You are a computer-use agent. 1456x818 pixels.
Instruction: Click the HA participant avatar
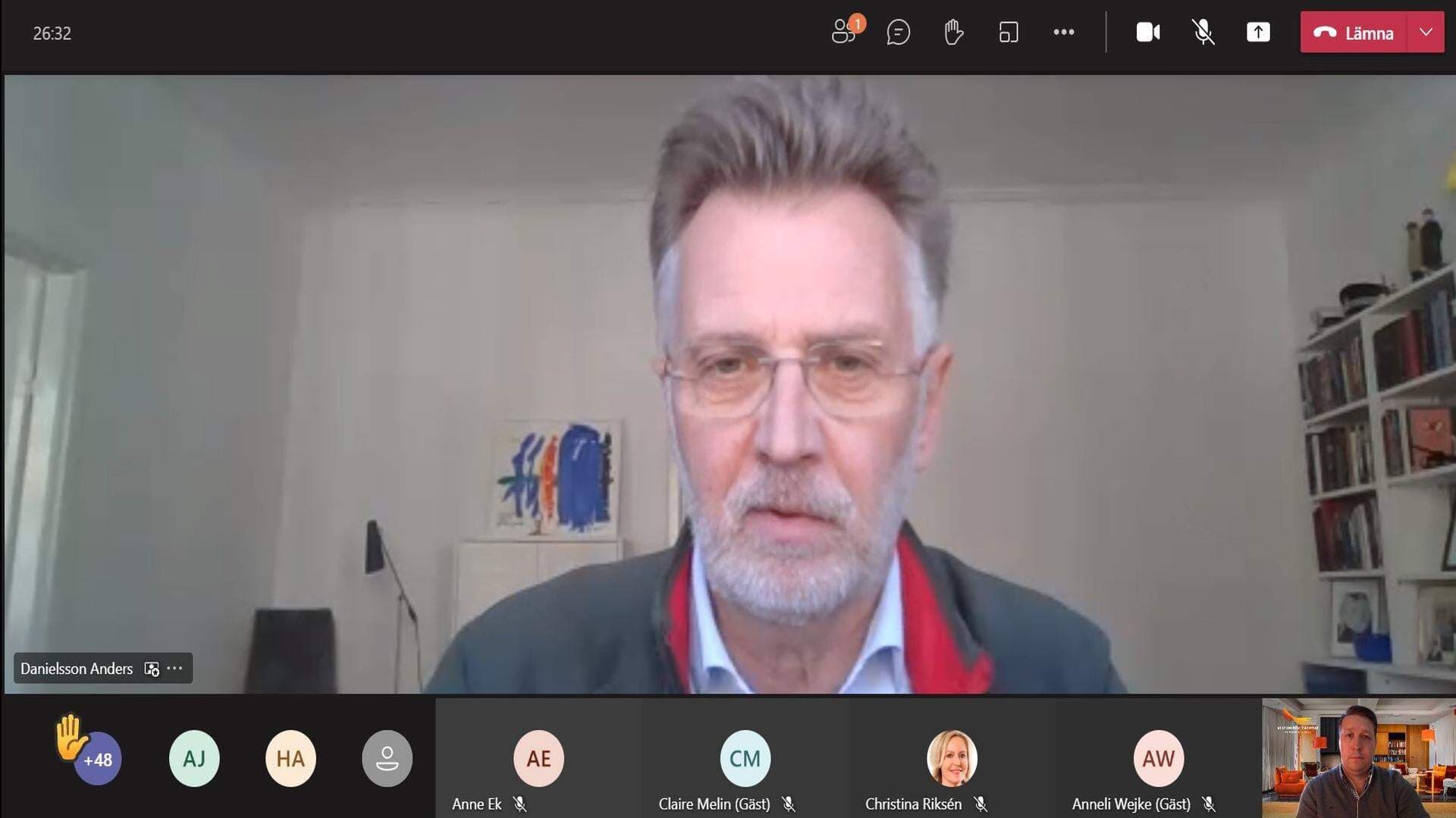pyautogui.click(x=290, y=758)
